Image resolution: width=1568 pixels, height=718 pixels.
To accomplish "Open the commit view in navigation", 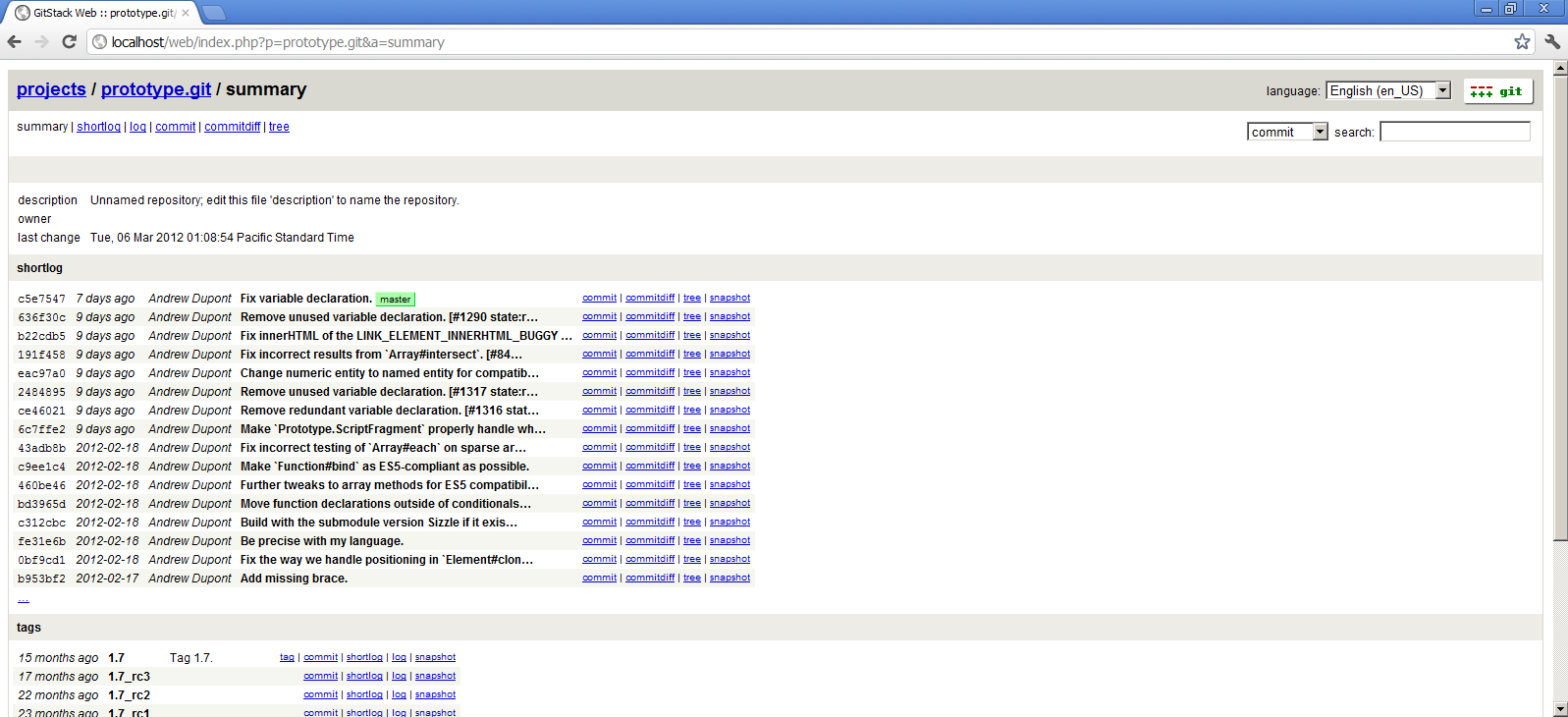I will click(175, 127).
